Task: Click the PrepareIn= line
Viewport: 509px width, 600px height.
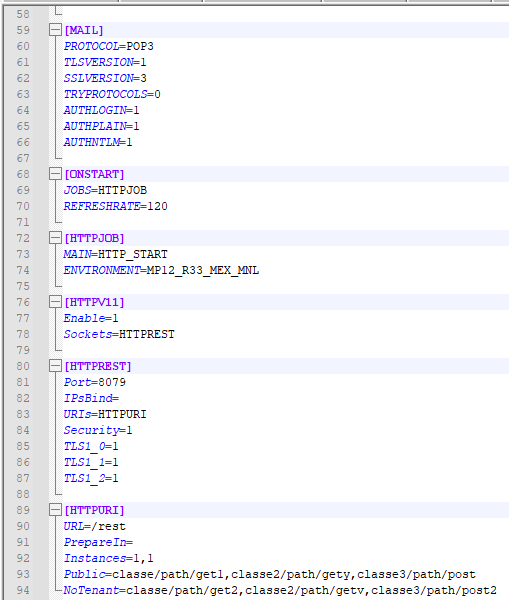Action: click(98, 542)
